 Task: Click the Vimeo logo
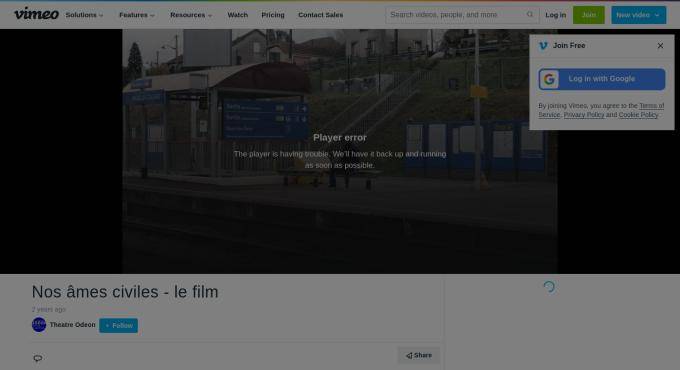36,14
